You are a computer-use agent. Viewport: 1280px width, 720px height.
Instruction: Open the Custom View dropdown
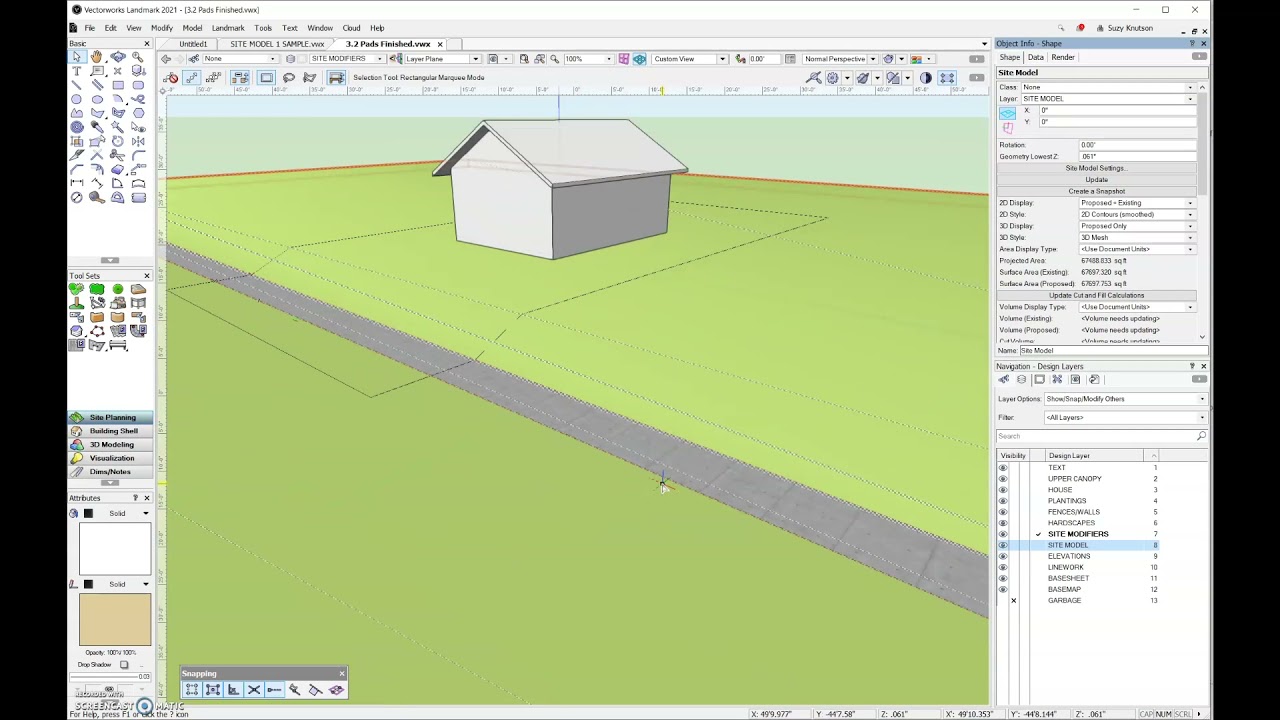coord(689,58)
